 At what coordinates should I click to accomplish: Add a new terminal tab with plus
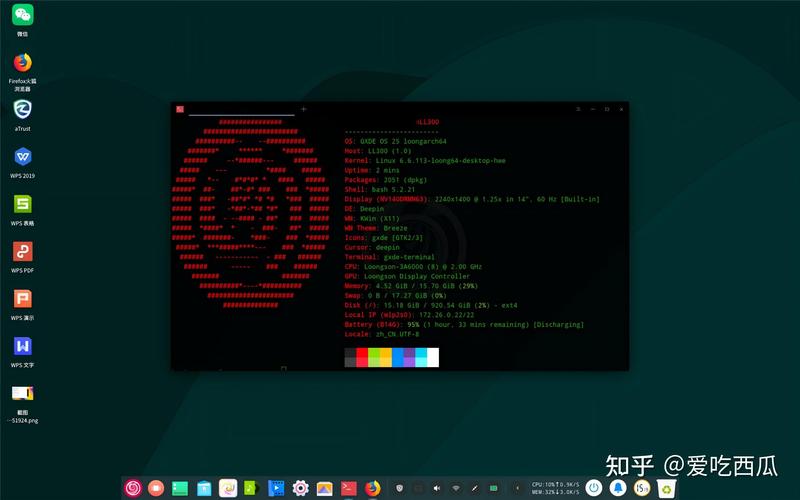point(304,109)
